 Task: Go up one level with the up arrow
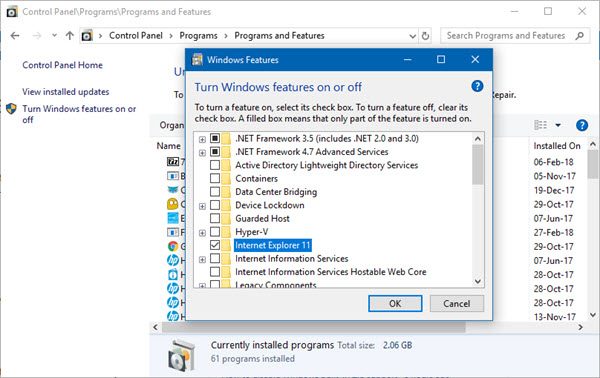[x=69, y=36]
